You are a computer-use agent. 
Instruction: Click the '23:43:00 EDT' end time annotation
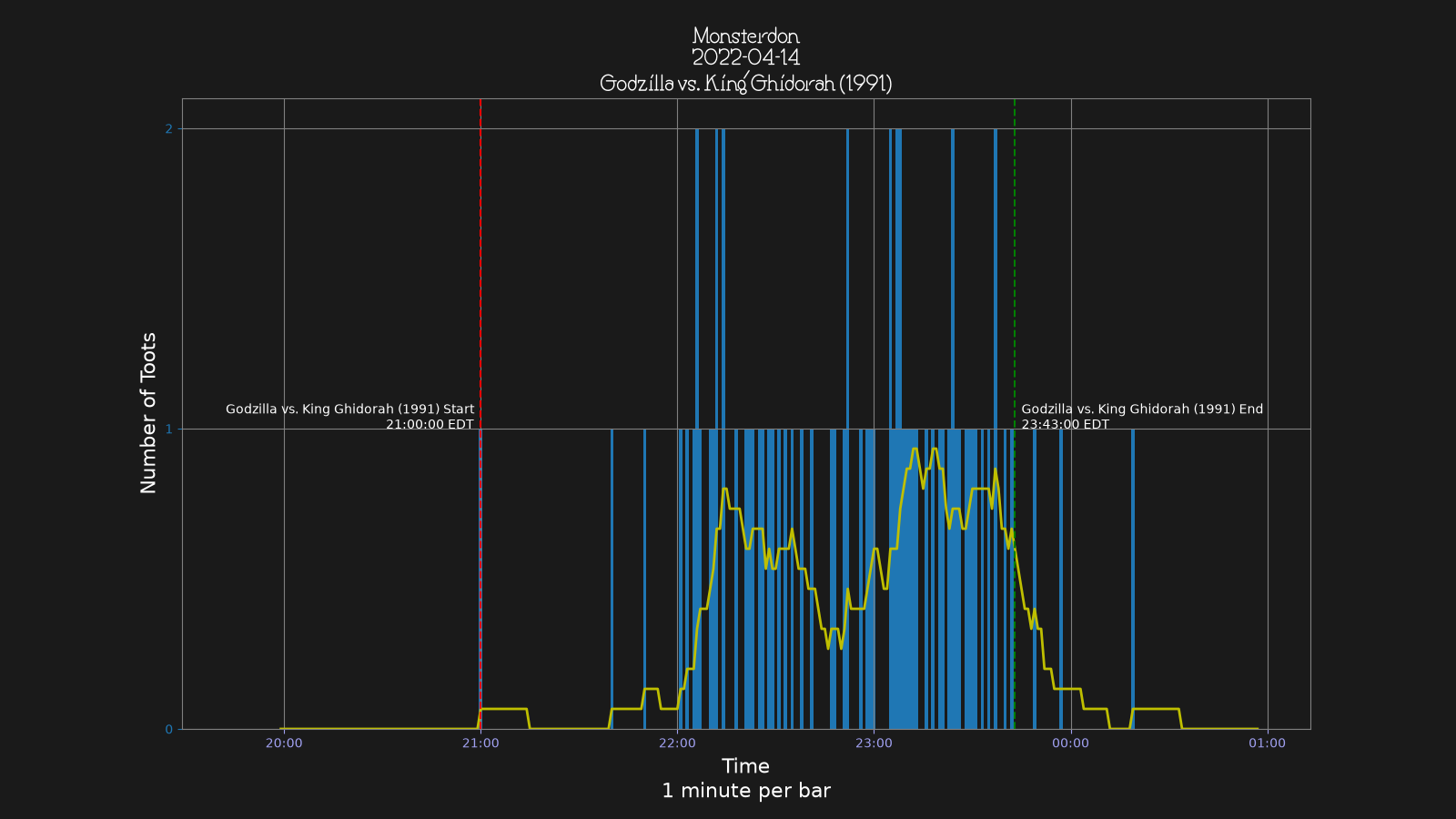point(1066,424)
